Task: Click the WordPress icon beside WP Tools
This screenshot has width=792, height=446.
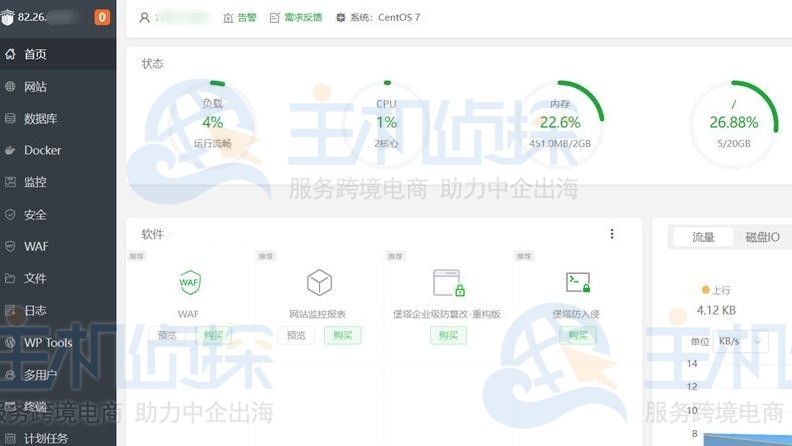Action: pos(10,342)
